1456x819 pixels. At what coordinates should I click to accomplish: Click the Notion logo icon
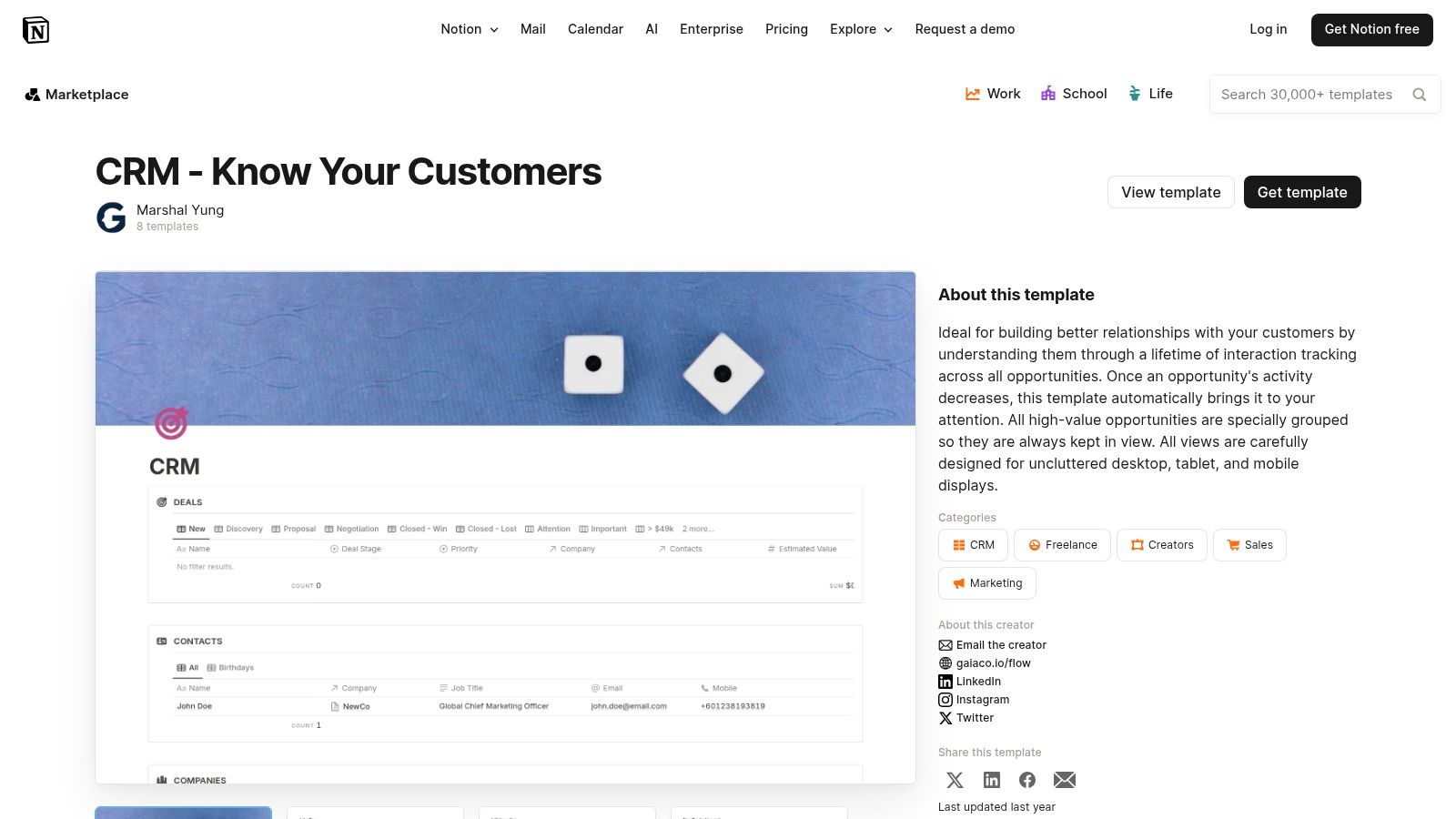(x=35, y=30)
